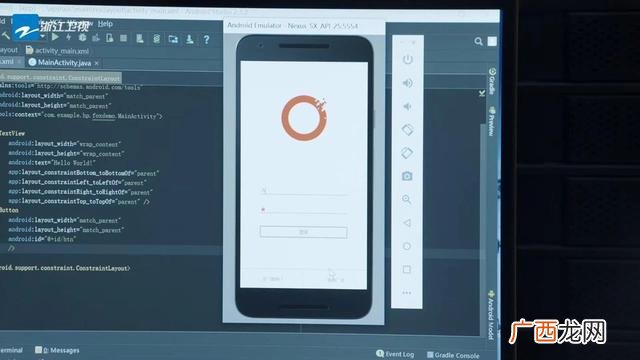
Task: Click the Button tag in code
Action: pyautogui.click(x=9, y=210)
